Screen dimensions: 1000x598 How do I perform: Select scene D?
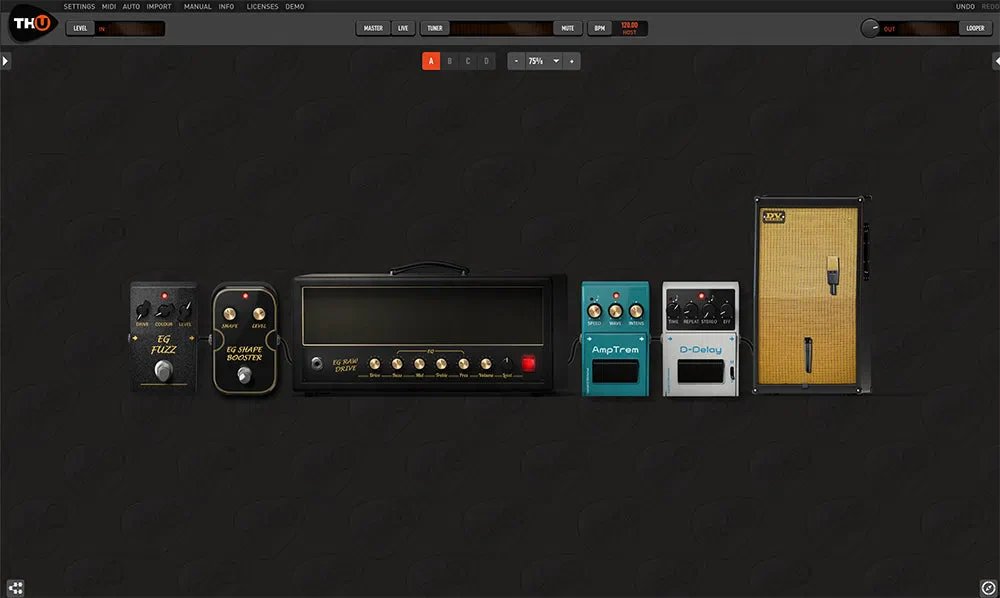tap(487, 61)
